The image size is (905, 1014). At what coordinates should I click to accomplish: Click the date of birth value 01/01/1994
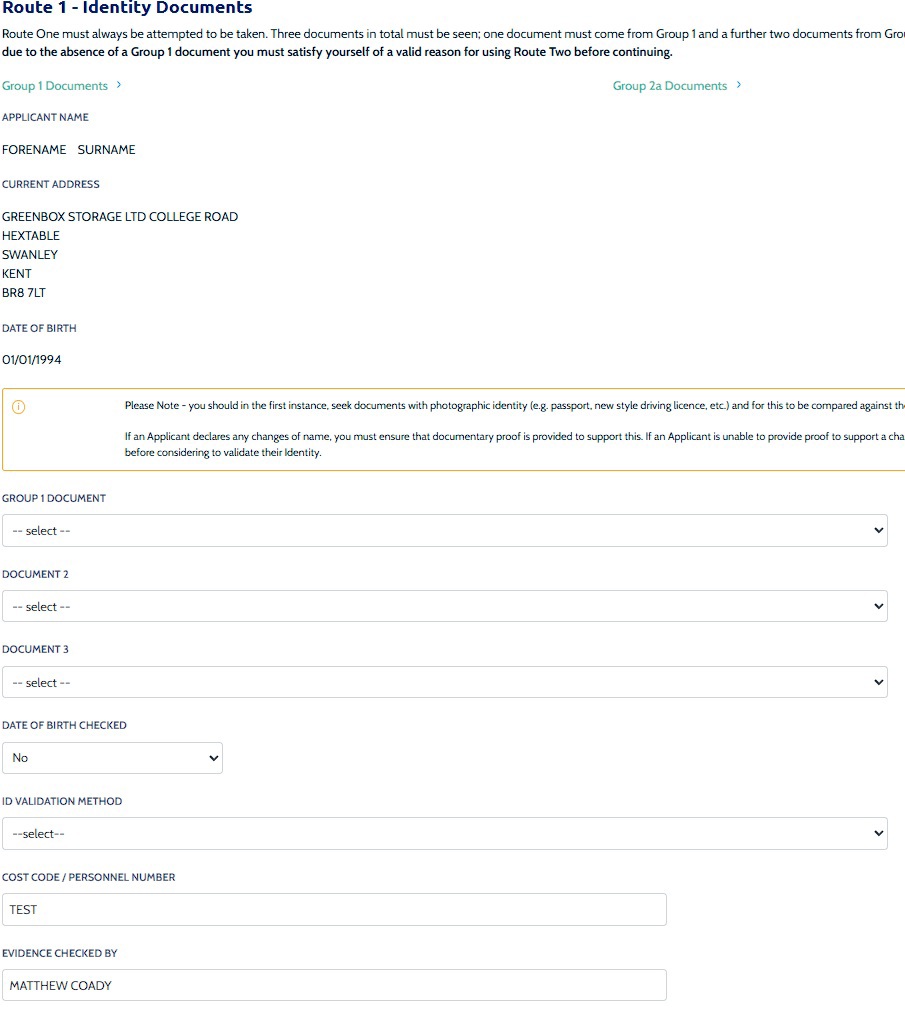point(32,360)
